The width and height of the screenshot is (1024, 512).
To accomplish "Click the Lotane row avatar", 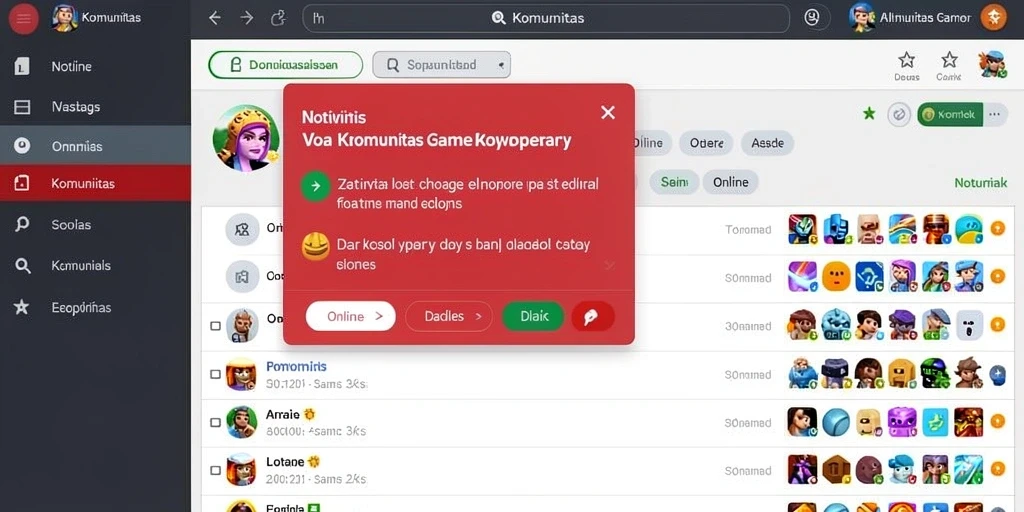I will tap(242, 470).
